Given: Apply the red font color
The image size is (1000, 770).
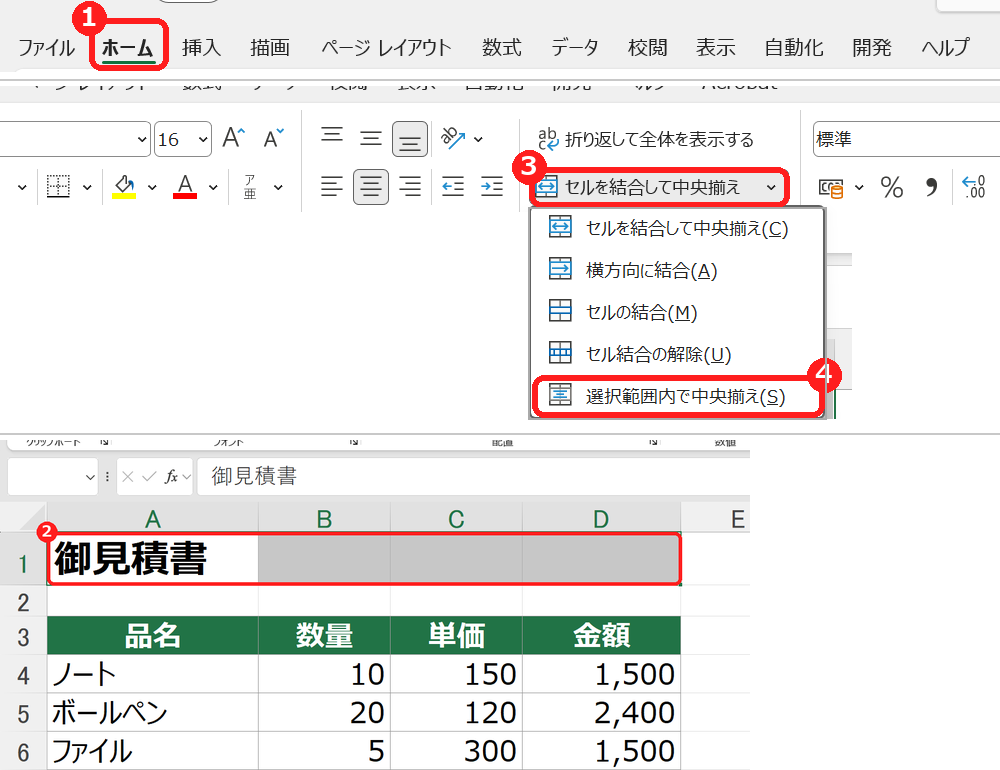Looking at the screenshot, I should tap(185, 187).
